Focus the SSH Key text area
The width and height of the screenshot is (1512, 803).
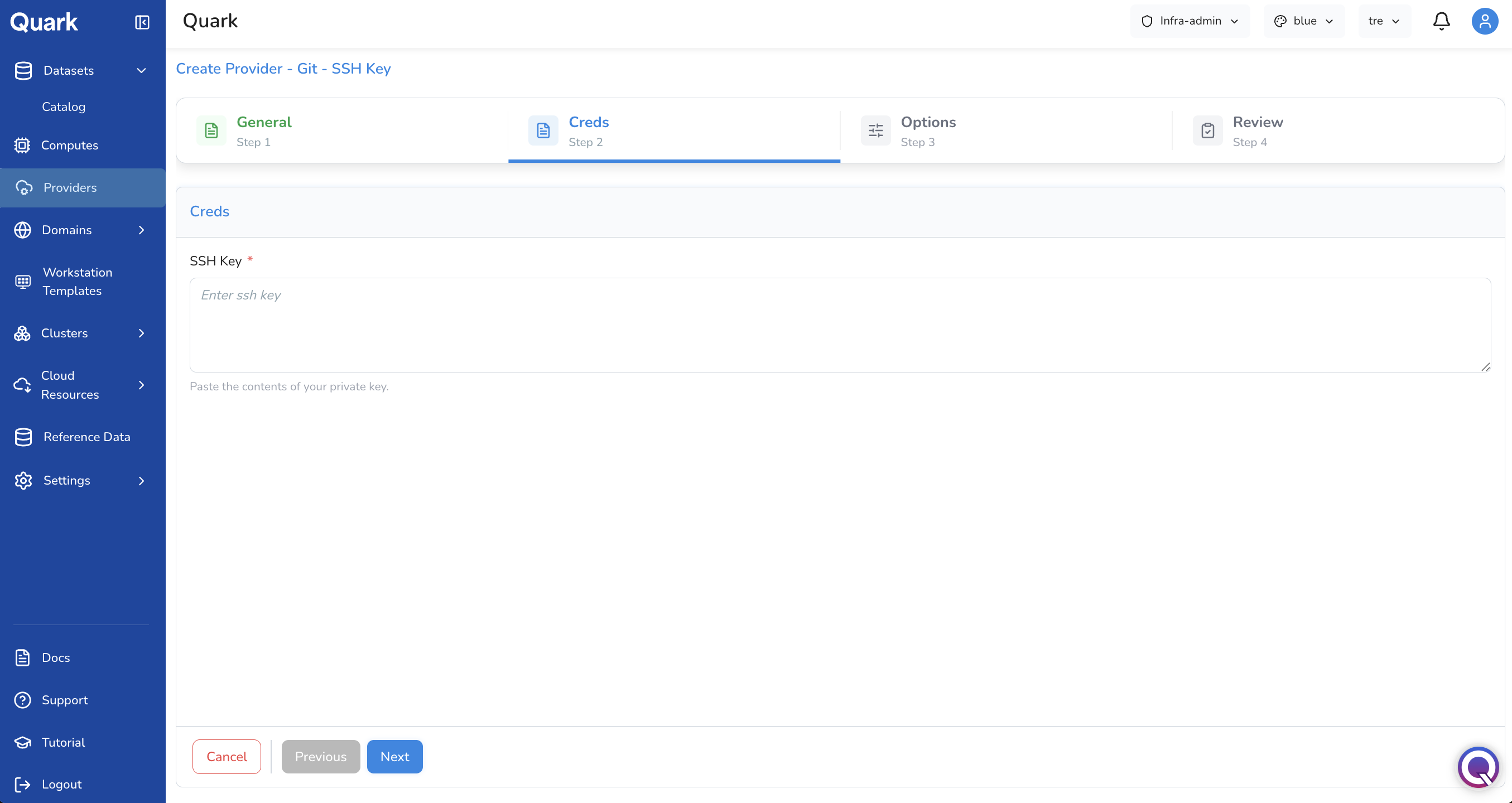[x=840, y=325]
